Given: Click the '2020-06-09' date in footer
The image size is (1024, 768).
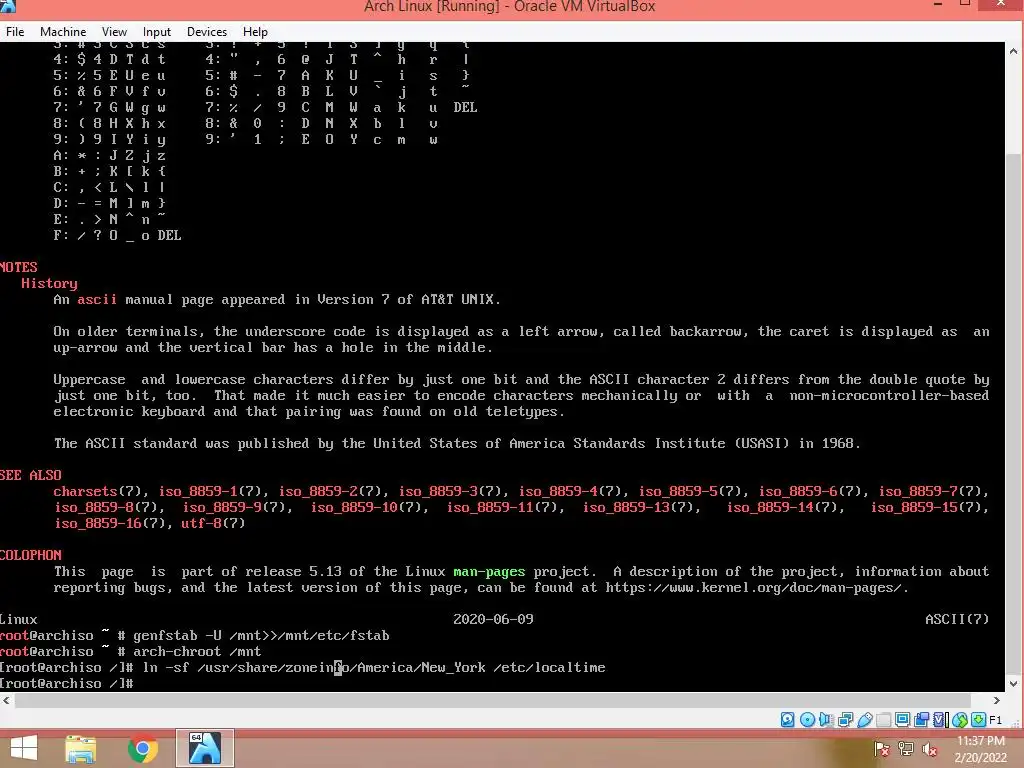Looking at the screenshot, I should tap(493, 619).
